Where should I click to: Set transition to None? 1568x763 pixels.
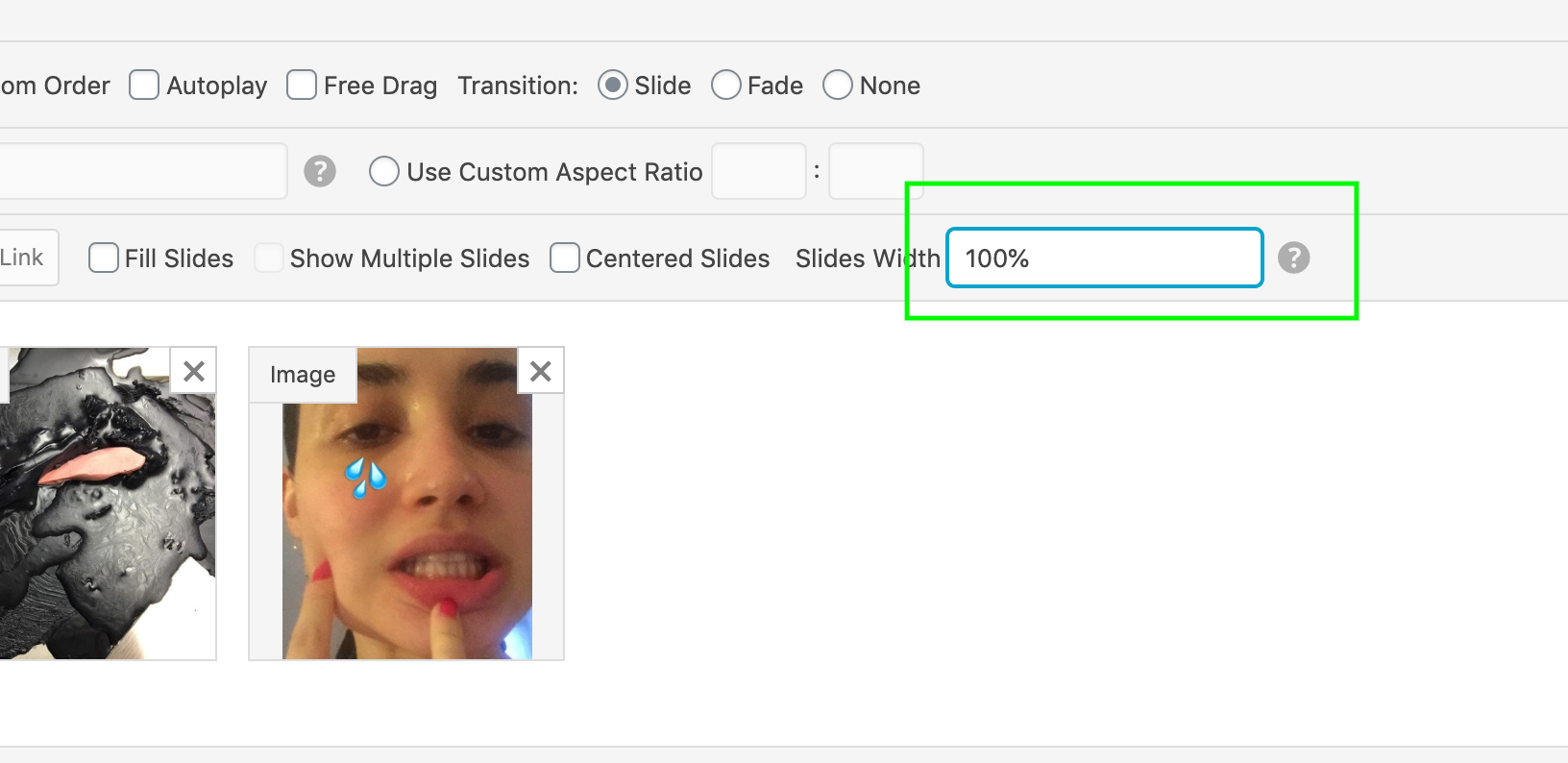coord(838,86)
